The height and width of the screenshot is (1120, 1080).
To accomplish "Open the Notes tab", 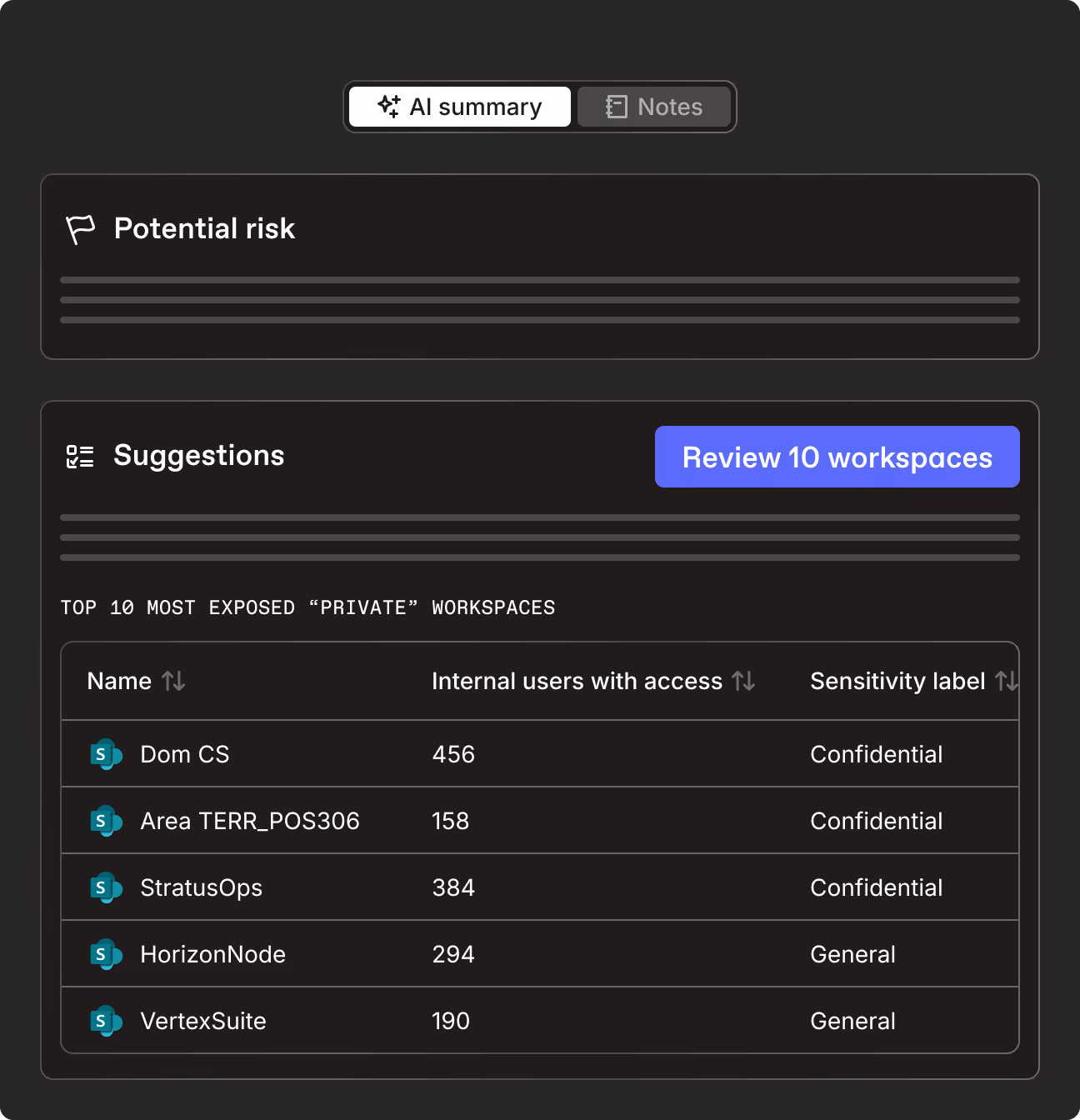I will tap(654, 107).
